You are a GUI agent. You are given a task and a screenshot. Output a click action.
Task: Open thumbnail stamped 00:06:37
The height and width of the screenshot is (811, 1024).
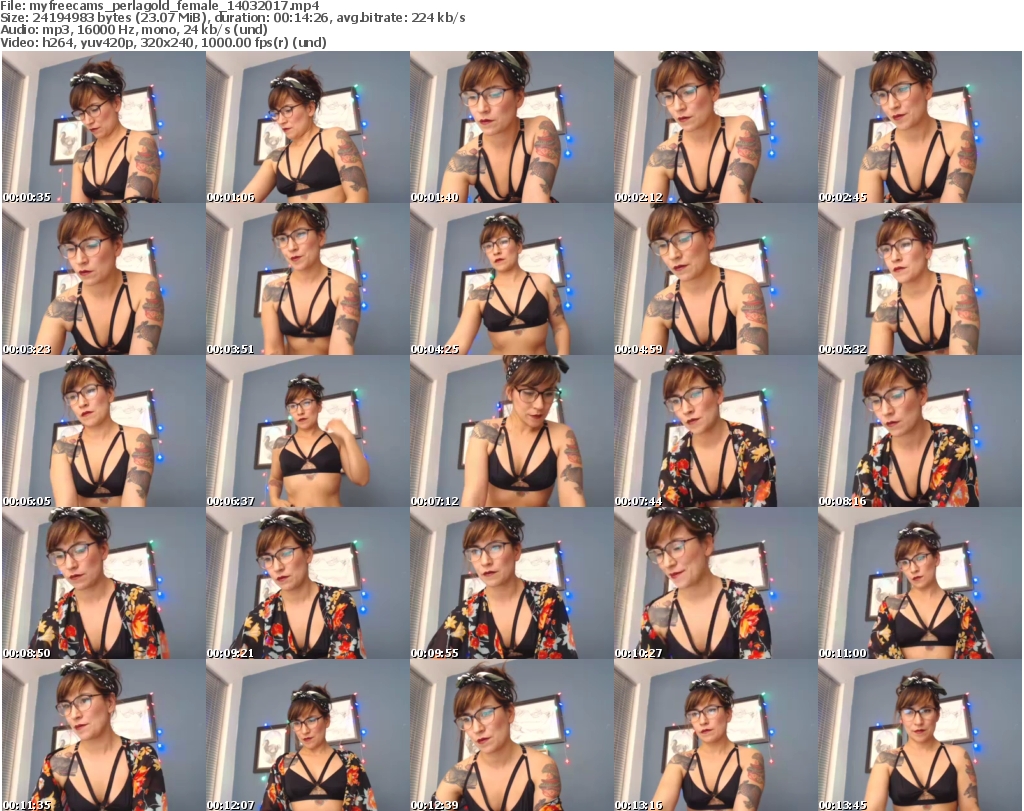point(308,431)
